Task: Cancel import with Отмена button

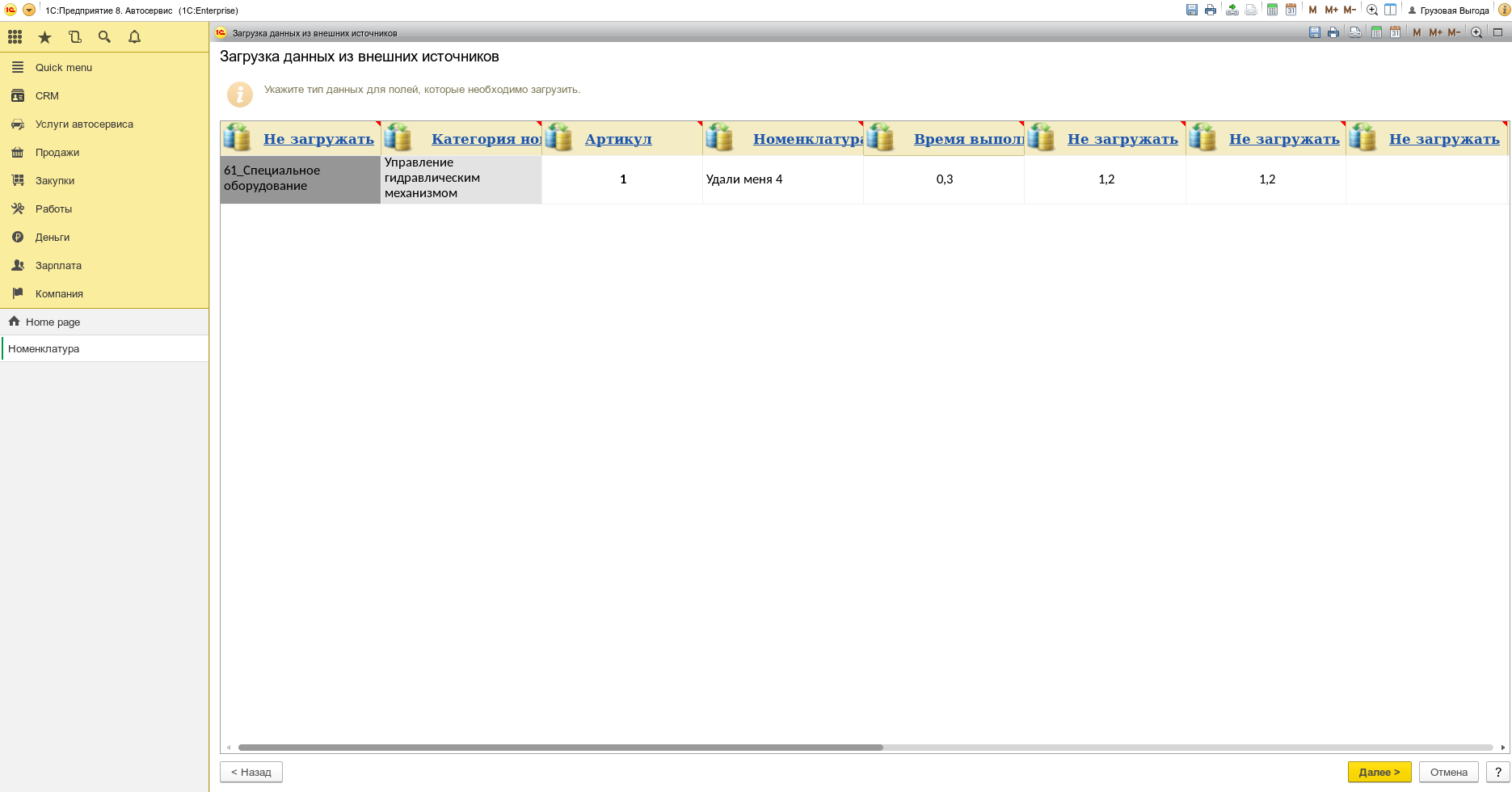Action: tap(1449, 773)
